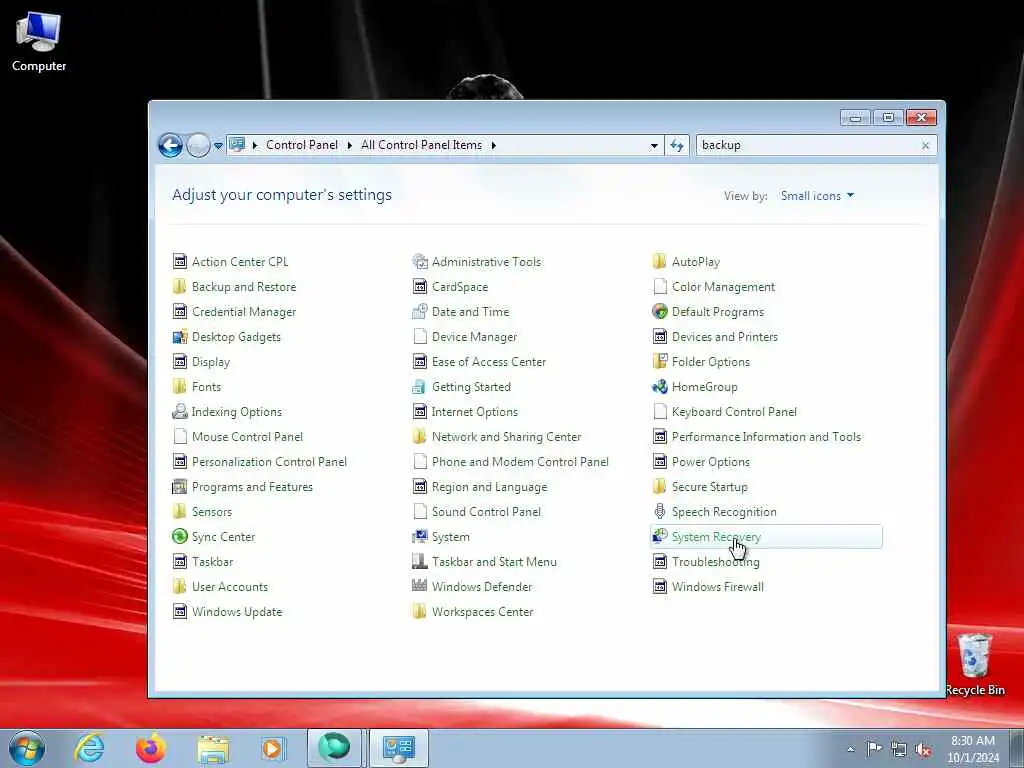The height and width of the screenshot is (768, 1024).
Task: Click the All Control Panel Items breadcrumb
Action: pos(421,145)
